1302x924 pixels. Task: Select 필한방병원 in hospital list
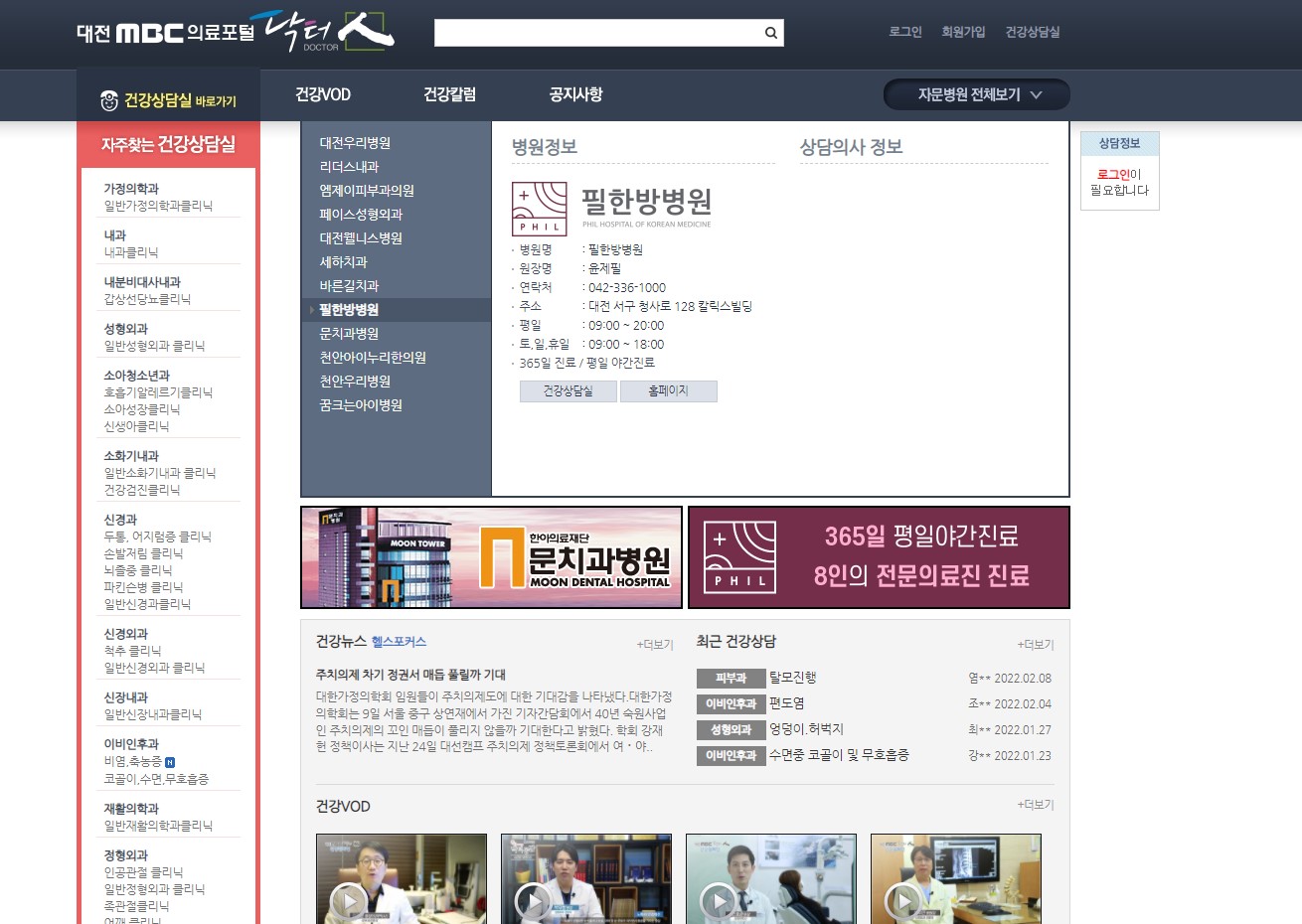tap(349, 310)
